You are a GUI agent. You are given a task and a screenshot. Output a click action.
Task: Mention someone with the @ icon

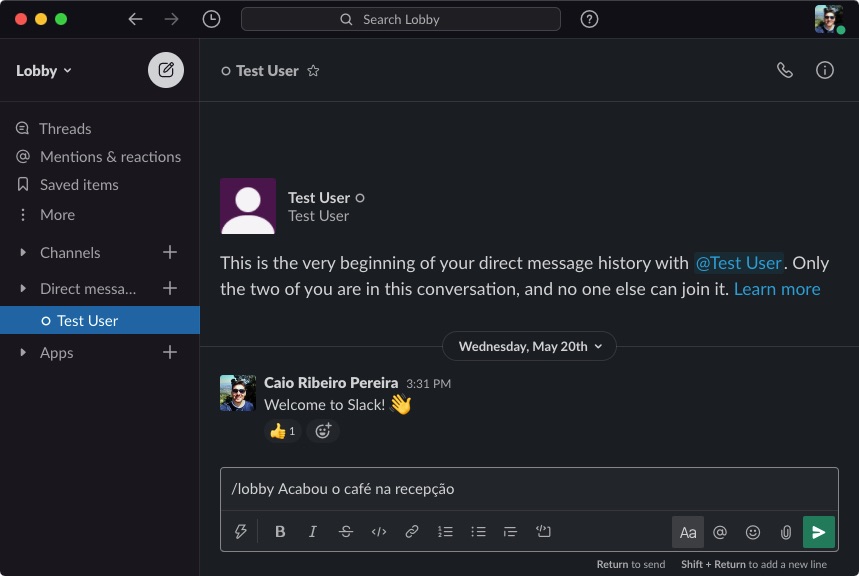tap(720, 532)
